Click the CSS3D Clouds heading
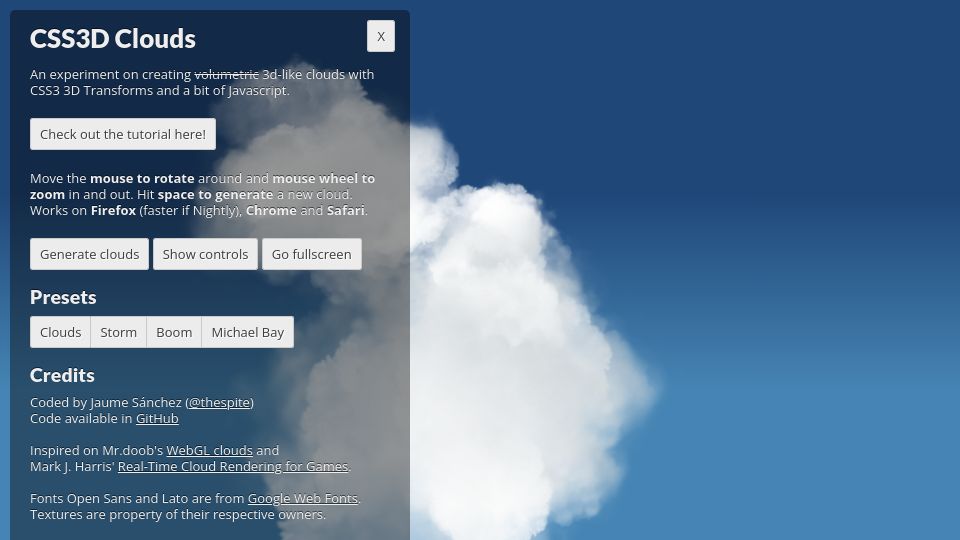Image resolution: width=960 pixels, height=540 pixels. [x=113, y=39]
